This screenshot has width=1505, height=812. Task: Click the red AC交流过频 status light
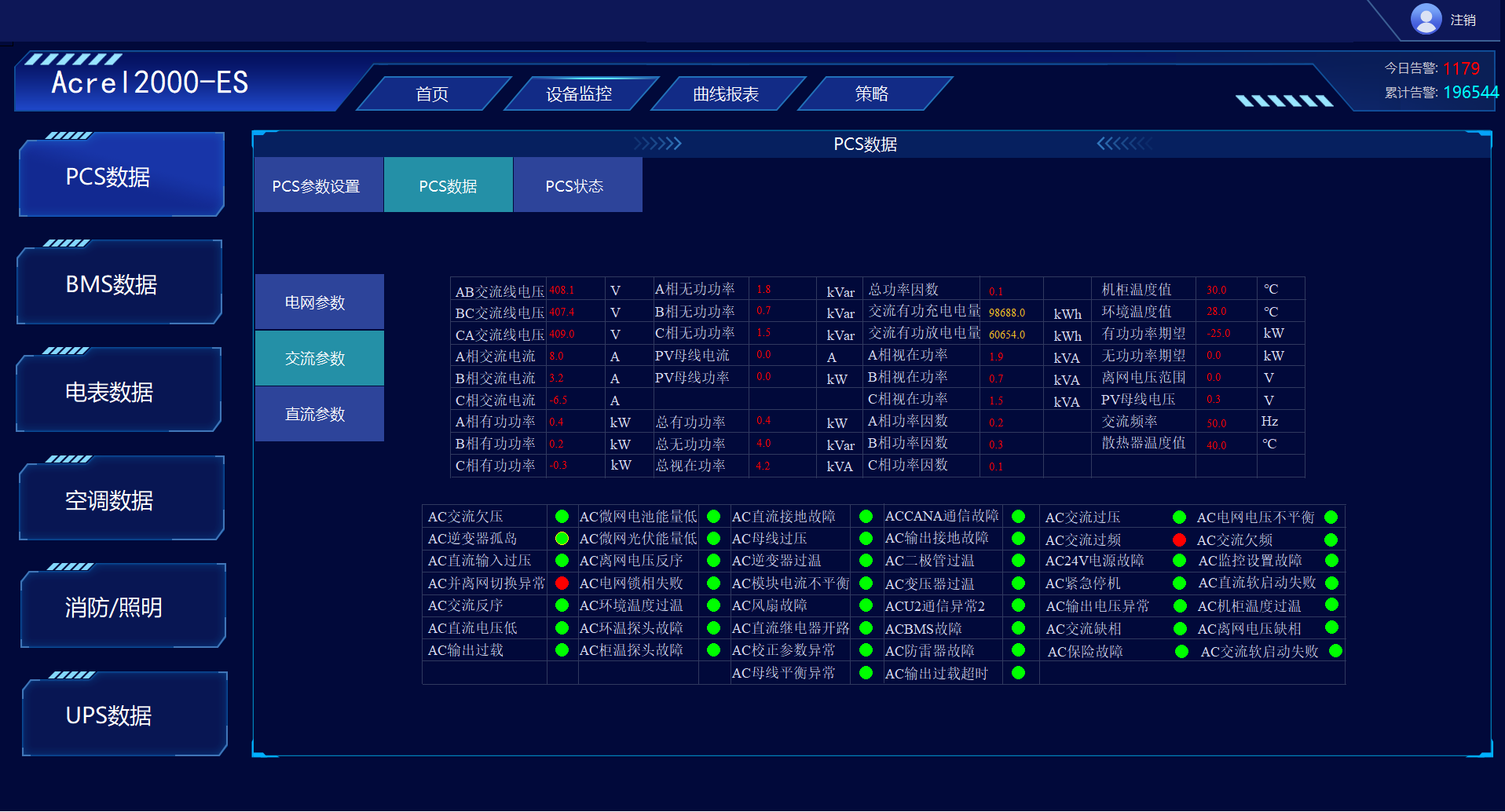point(1178,540)
